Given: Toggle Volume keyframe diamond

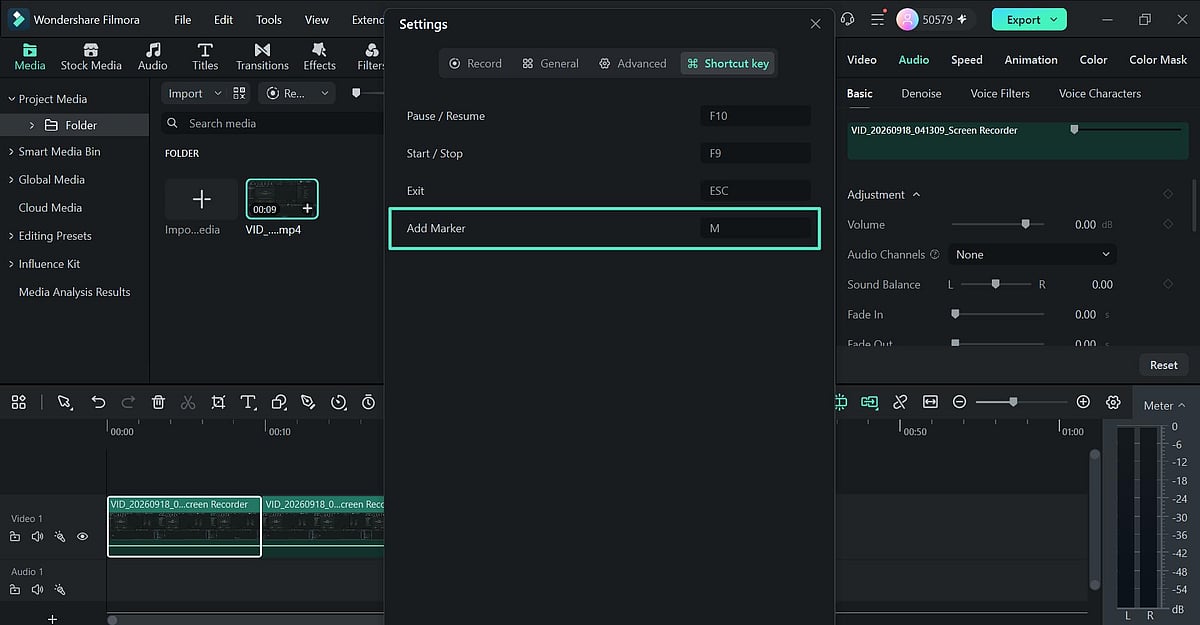Looking at the screenshot, I should (x=1168, y=224).
